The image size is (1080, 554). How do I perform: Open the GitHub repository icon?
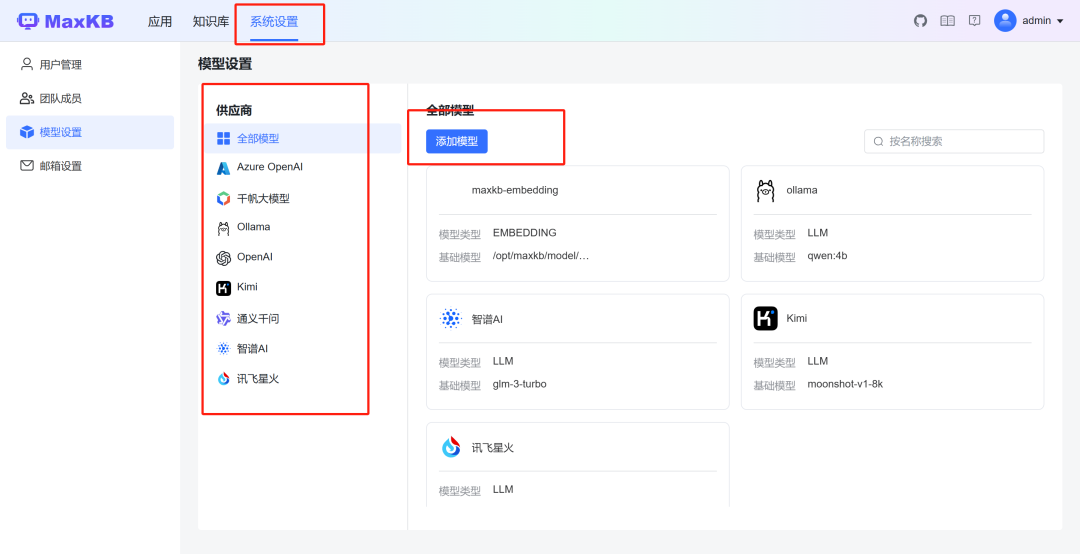[x=920, y=21]
